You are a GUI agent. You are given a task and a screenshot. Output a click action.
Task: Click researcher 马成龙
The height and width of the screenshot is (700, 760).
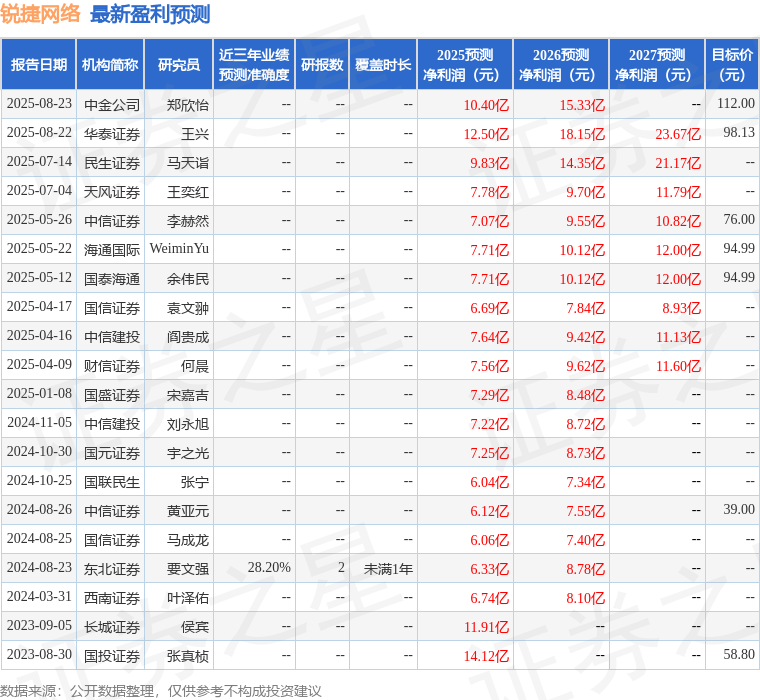click(188, 541)
